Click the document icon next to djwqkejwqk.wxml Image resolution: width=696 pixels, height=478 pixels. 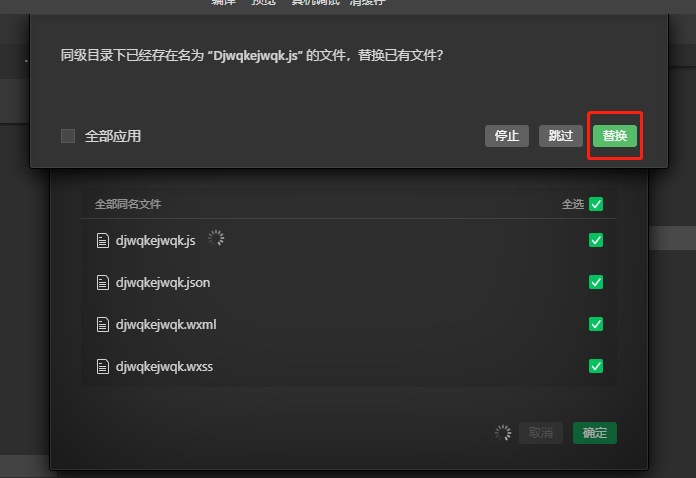[103, 324]
